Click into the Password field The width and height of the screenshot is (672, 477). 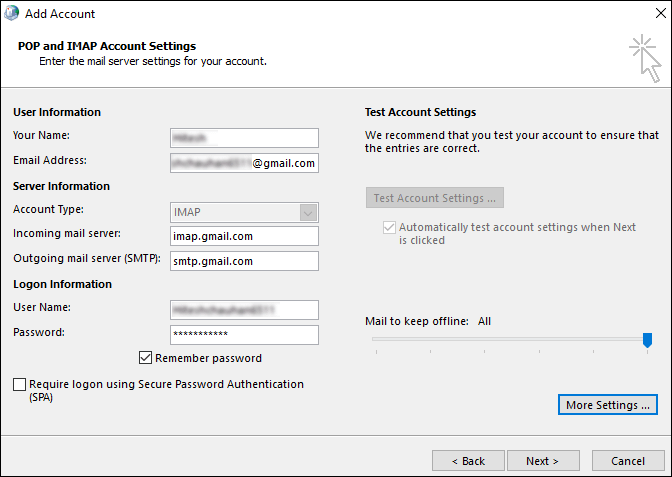click(244, 335)
